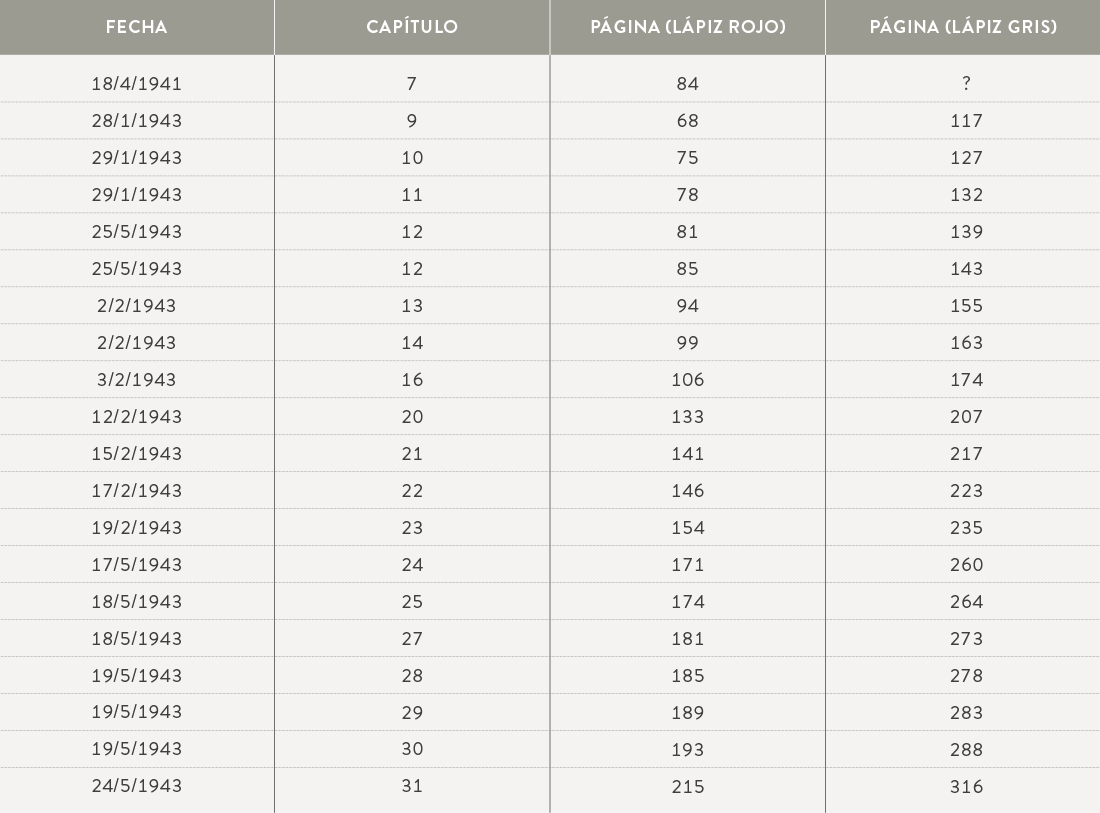Select the date 24/5/1943 cell
Viewport: 1100px width, 813px height.
coord(137,786)
